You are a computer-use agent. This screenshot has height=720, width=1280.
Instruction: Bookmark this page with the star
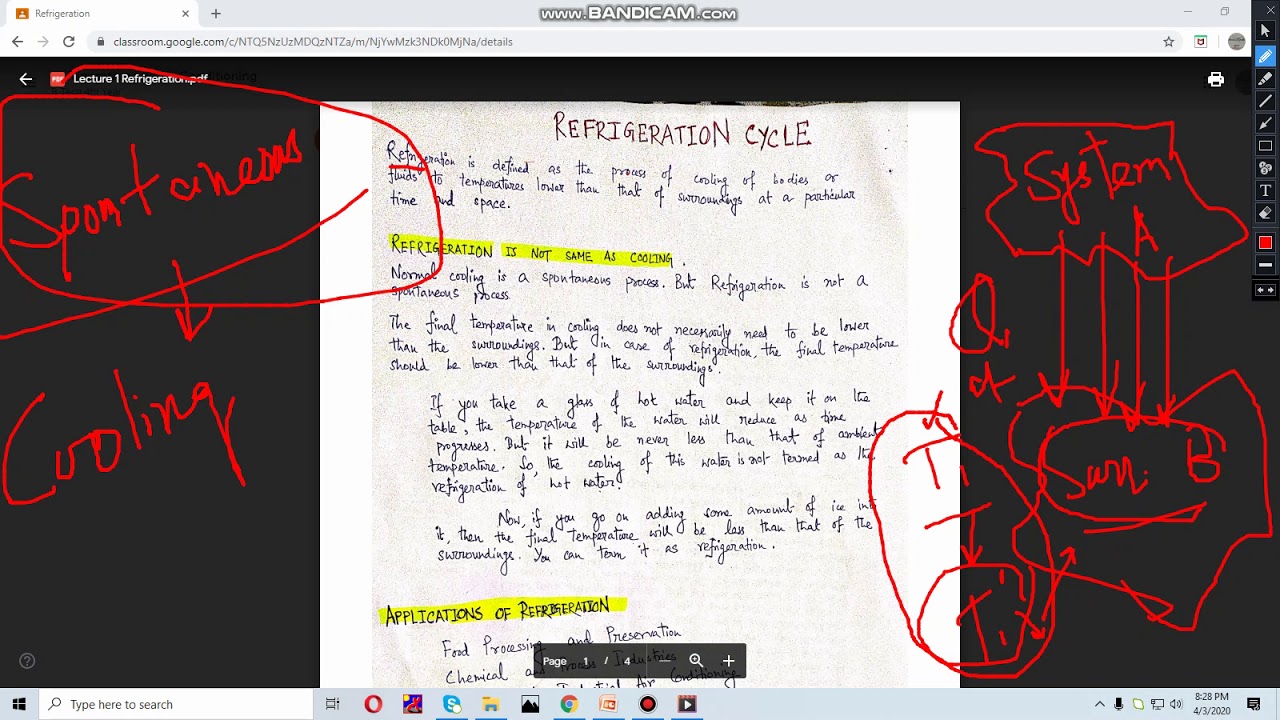(1168, 41)
